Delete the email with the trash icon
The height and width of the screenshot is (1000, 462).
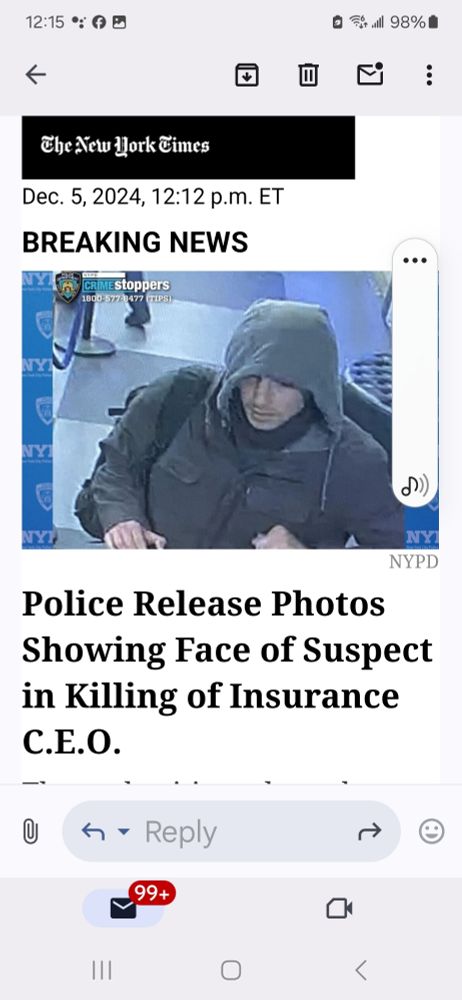click(308, 75)
